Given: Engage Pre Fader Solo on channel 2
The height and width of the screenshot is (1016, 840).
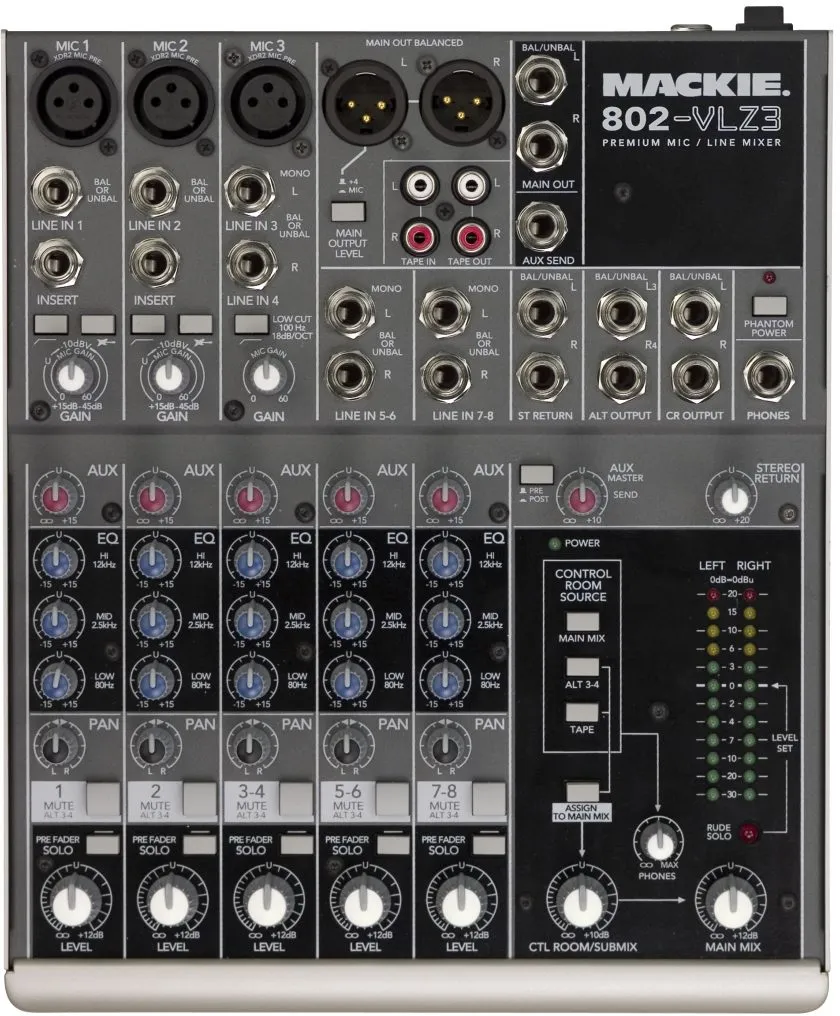Looking at the screenshot, I should pyautogui.click(x=200, y=844).
